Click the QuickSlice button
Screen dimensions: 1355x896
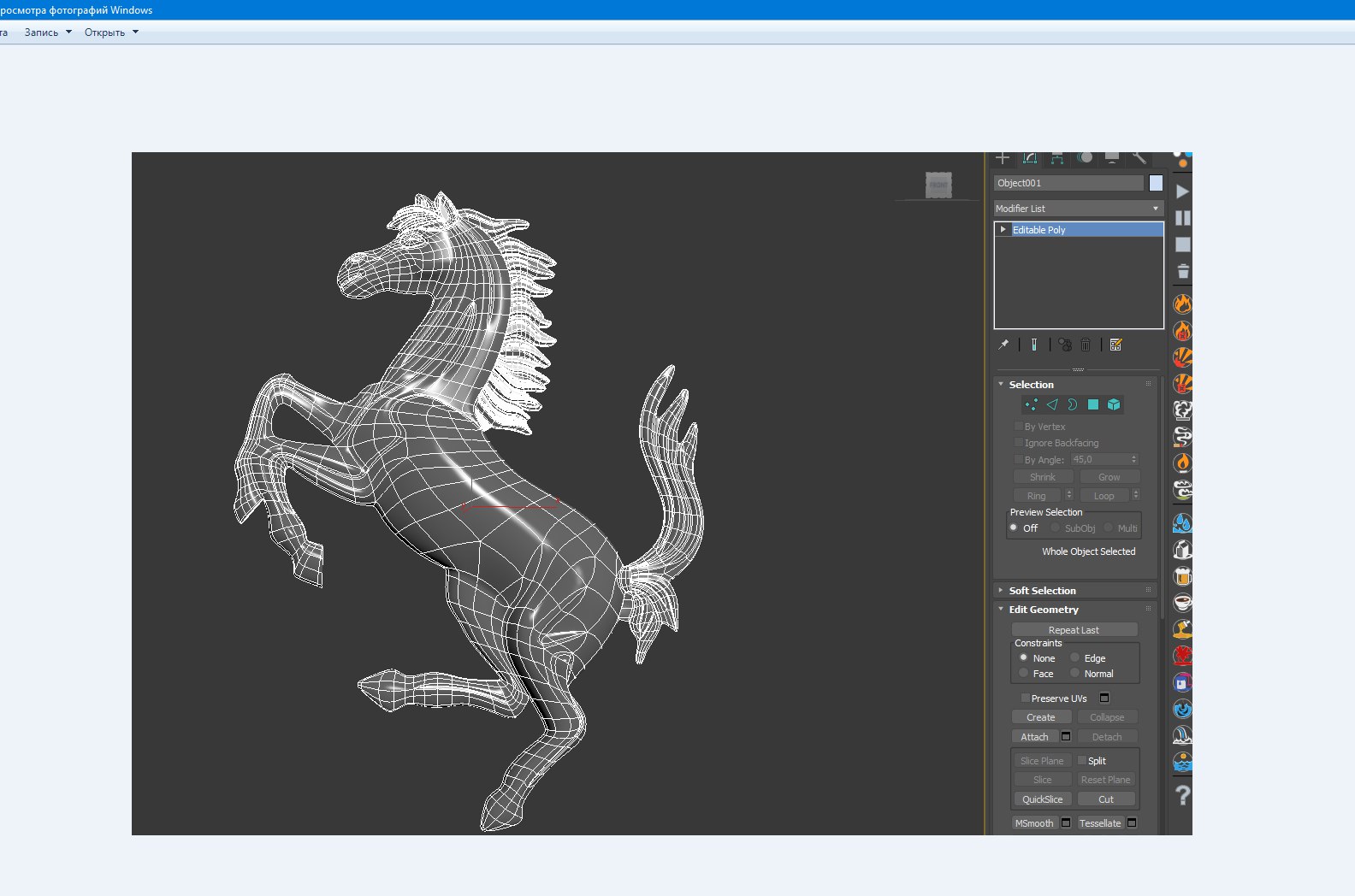pyautogui.click(x=1043, y=799)
